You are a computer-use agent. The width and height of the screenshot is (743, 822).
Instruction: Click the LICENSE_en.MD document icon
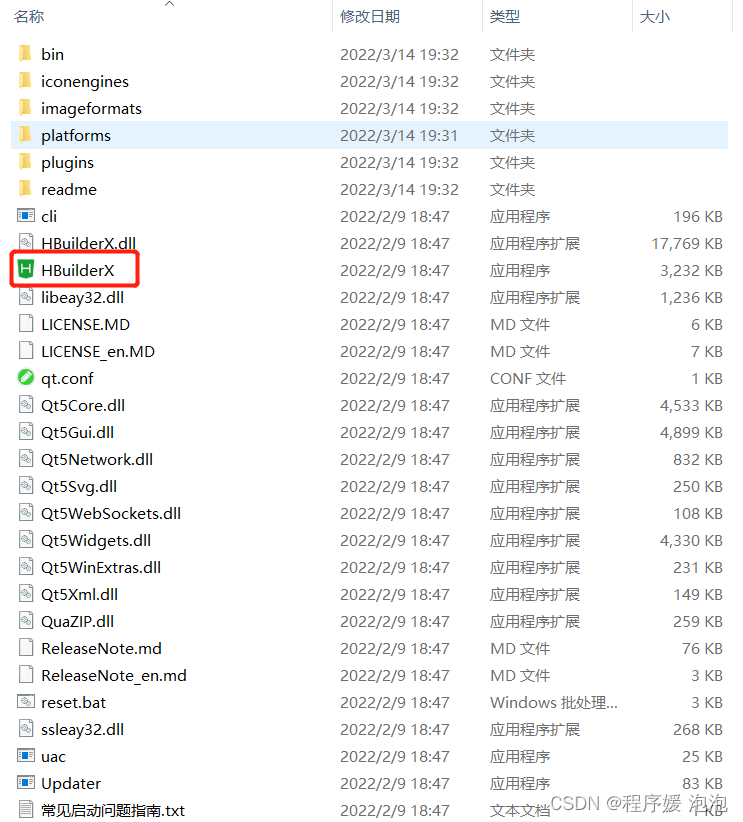point(26,351)
